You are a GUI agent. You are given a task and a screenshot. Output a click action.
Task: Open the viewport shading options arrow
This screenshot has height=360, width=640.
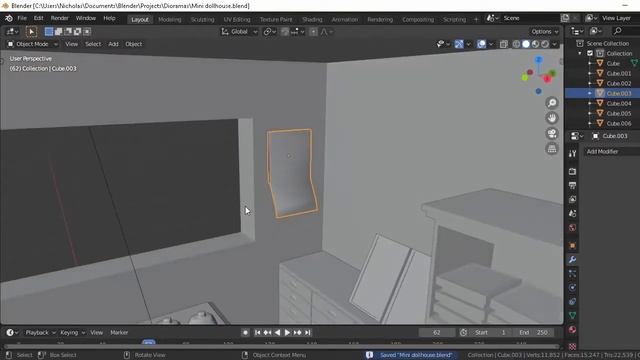tap(554, 44)
